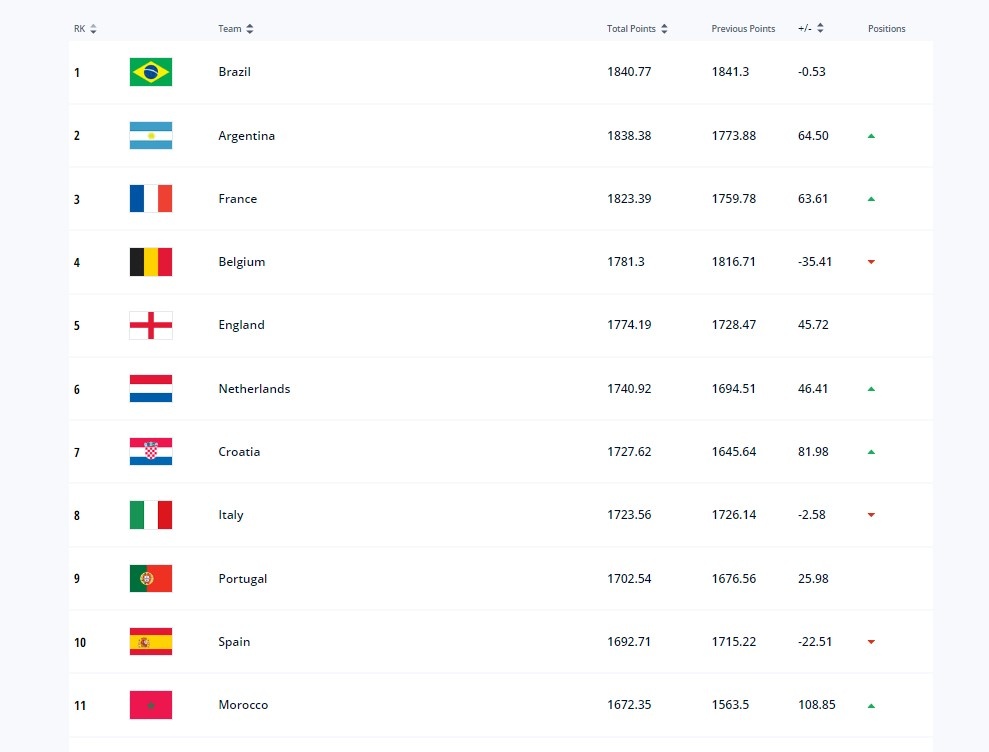Sort the table by RK column
This screenshot has width=989, height=752.
93,29
